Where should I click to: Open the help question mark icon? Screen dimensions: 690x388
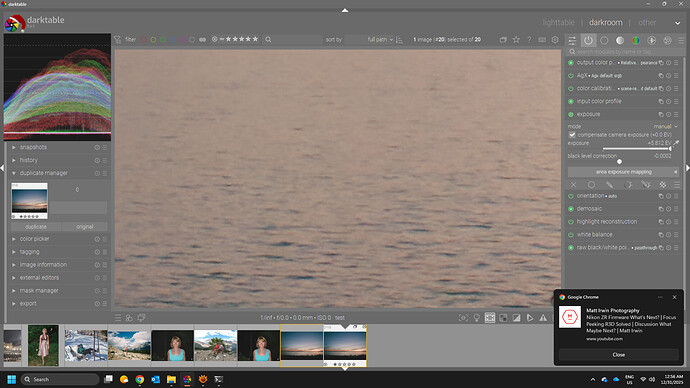pos(529,40)
